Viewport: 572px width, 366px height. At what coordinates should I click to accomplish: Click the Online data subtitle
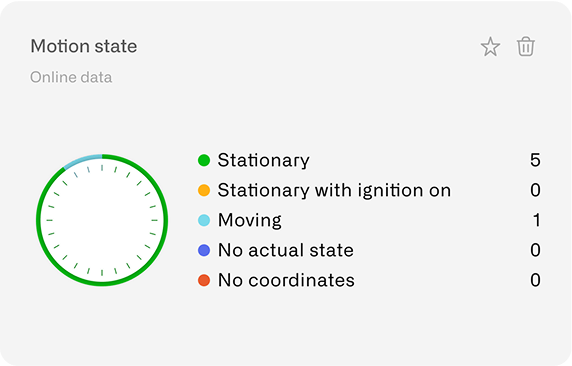pos(71,77)
